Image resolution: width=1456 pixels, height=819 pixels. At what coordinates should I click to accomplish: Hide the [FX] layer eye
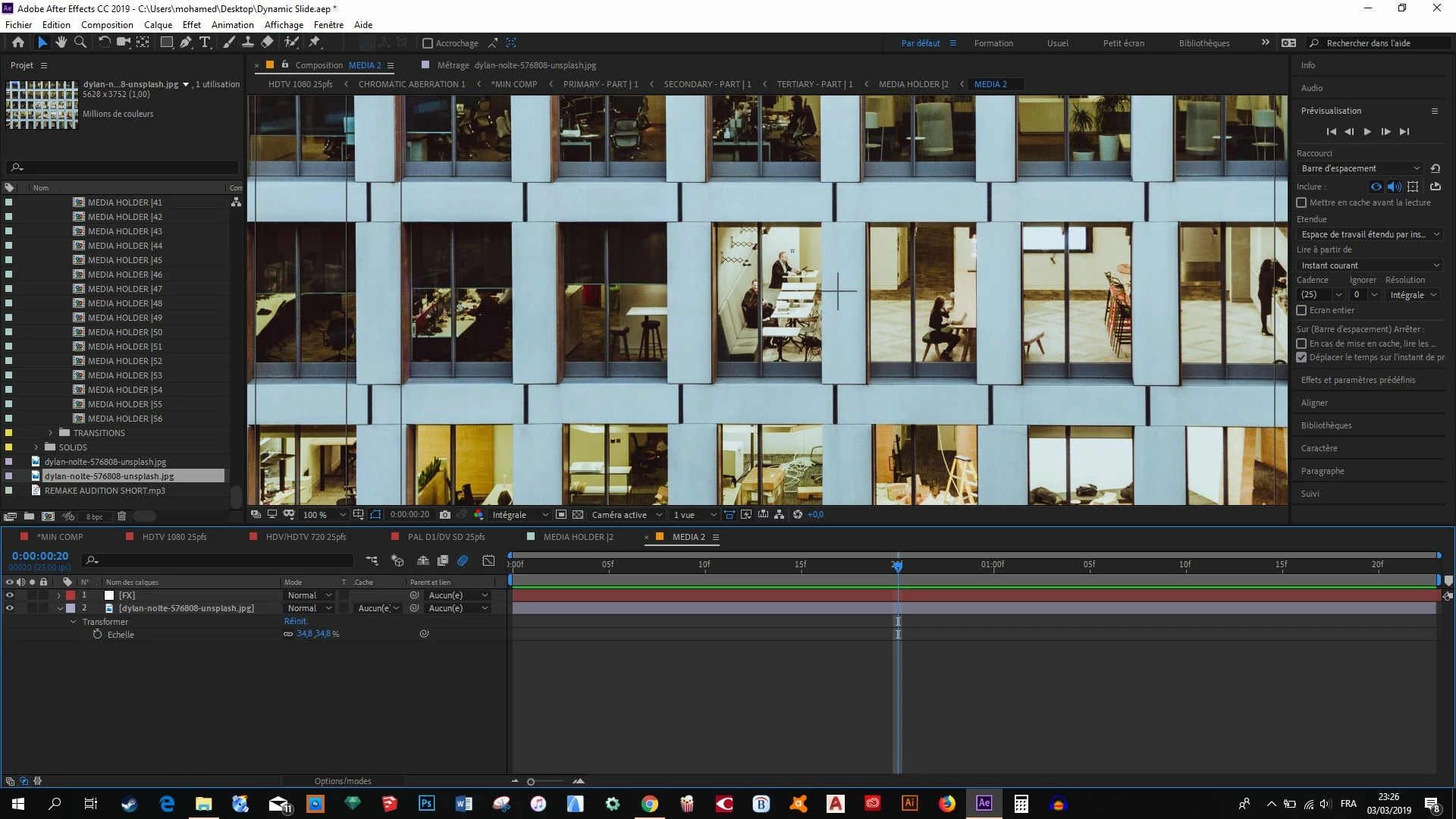point(10,595)
